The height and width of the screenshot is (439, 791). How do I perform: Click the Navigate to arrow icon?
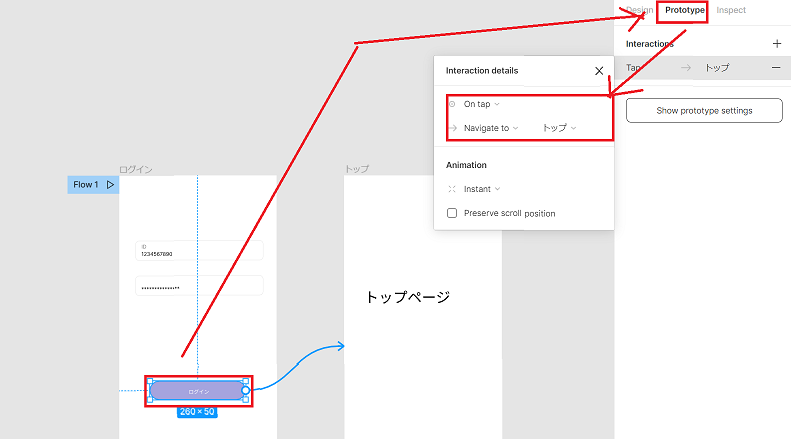coord(453,128)
